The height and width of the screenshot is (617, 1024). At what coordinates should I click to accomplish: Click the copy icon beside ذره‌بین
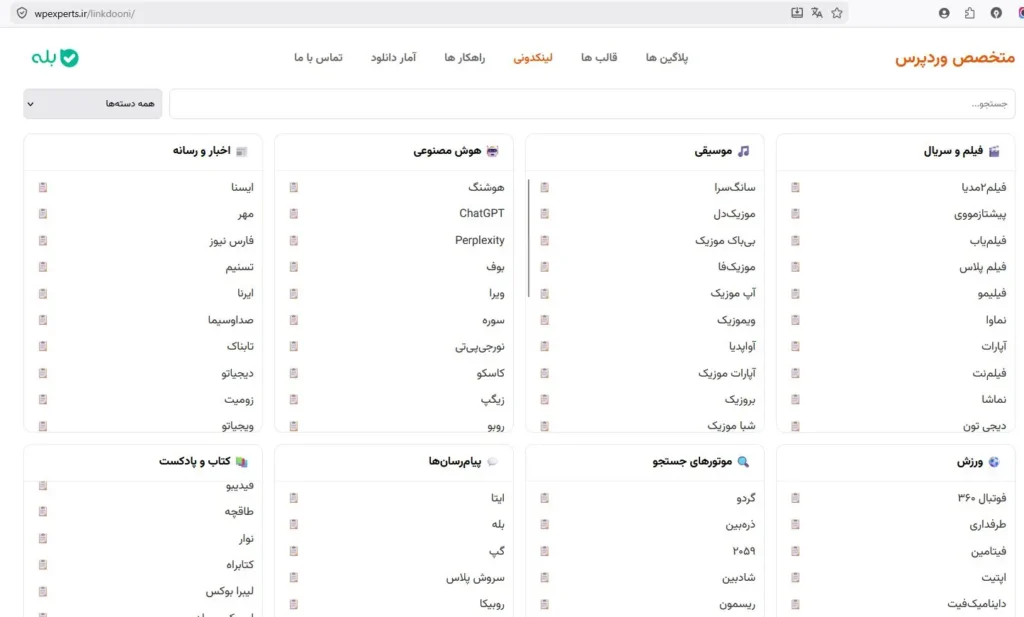(545, 524)
